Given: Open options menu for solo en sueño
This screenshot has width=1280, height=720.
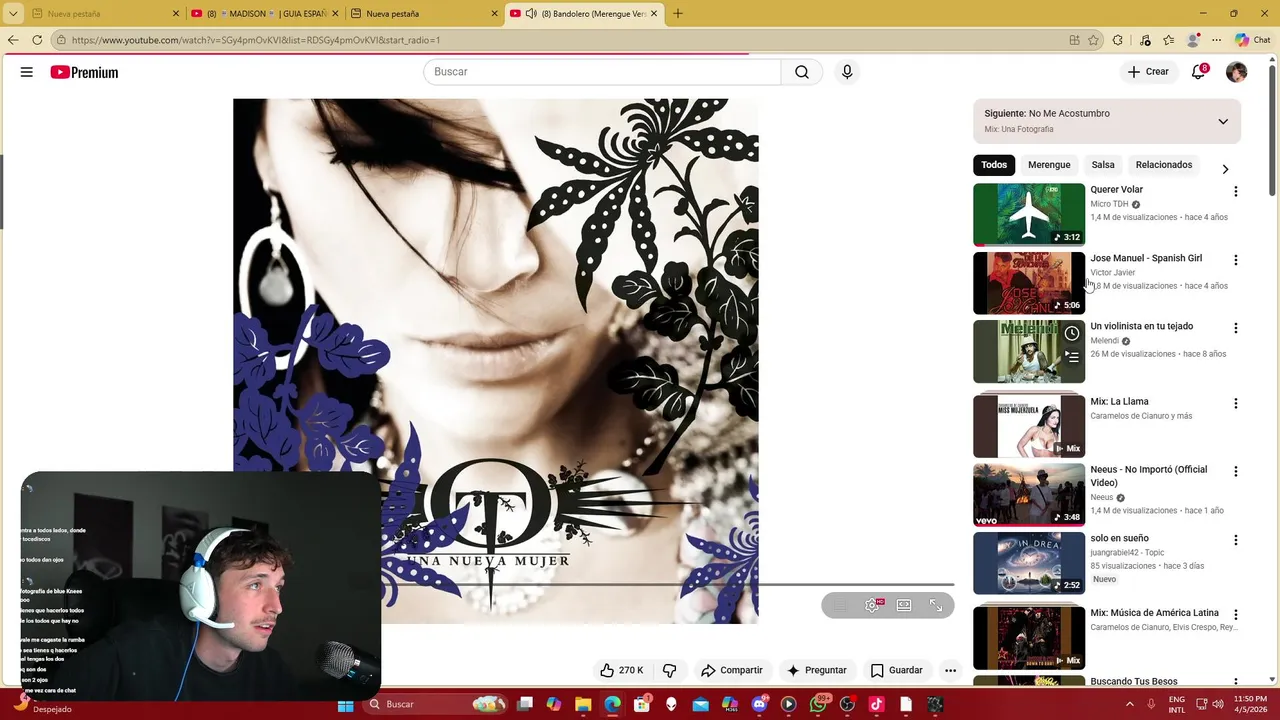Looking at the screenshot, I should (1235, 540).
